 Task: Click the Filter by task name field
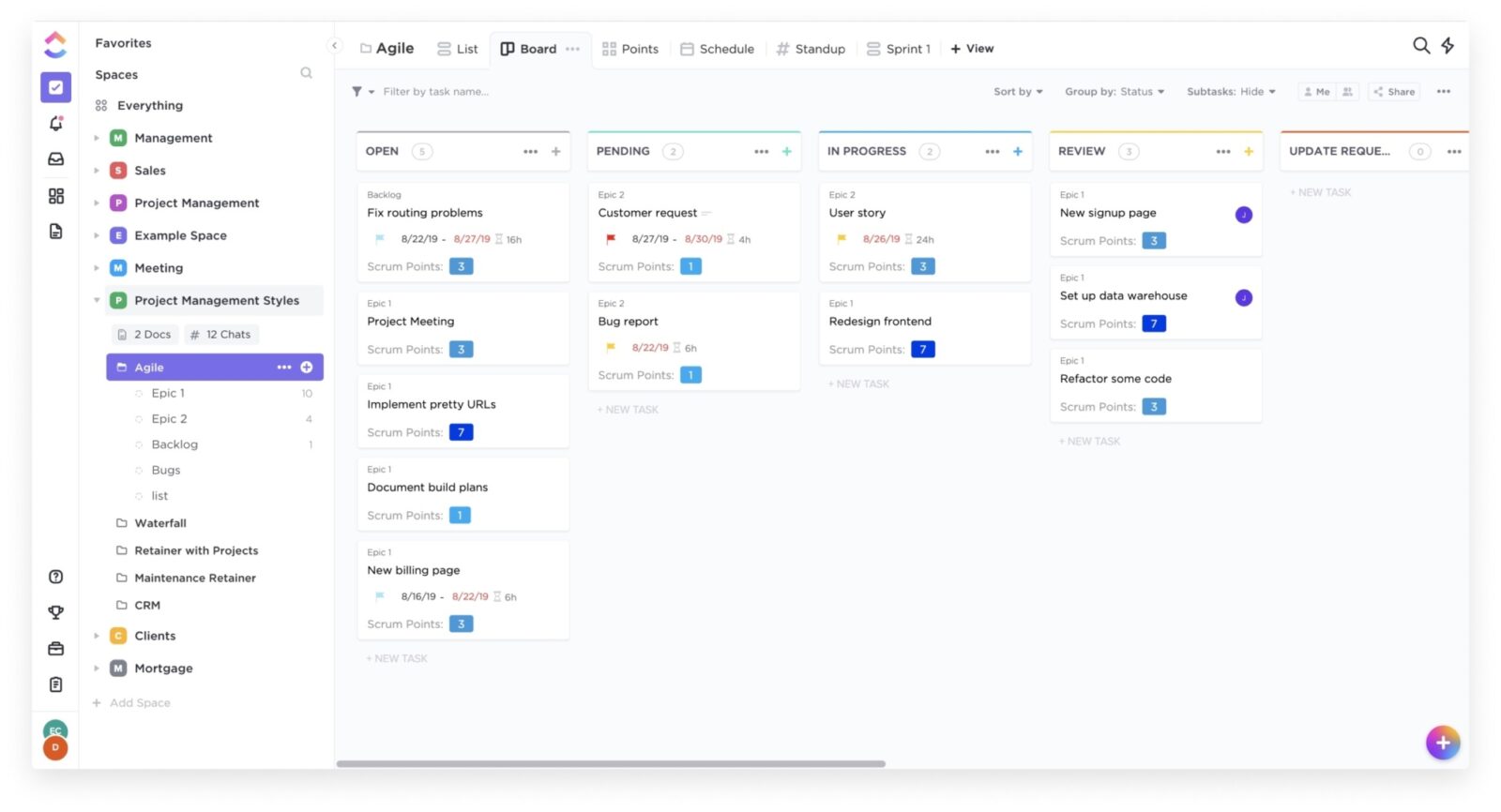pos(435,92)
